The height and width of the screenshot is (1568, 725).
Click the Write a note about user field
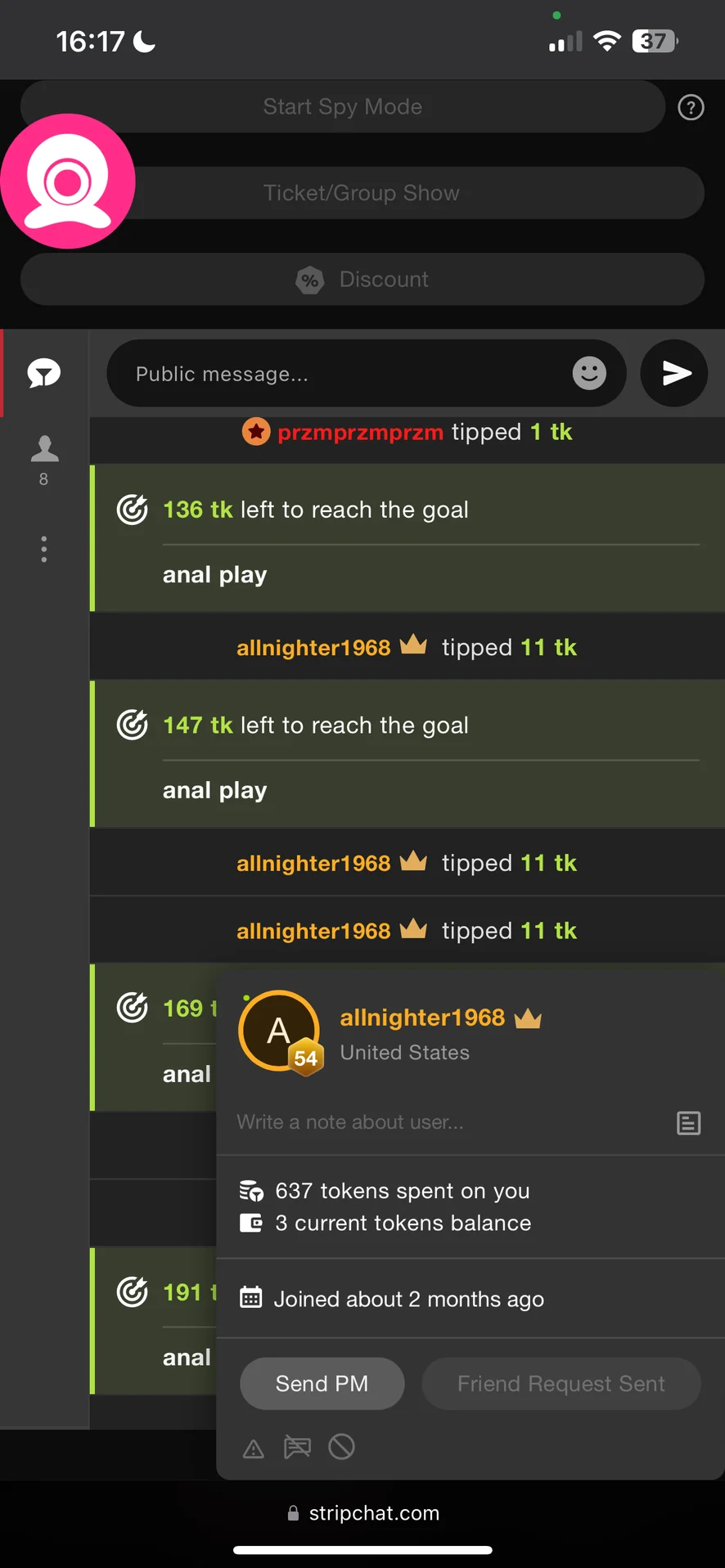point(442,1122)
